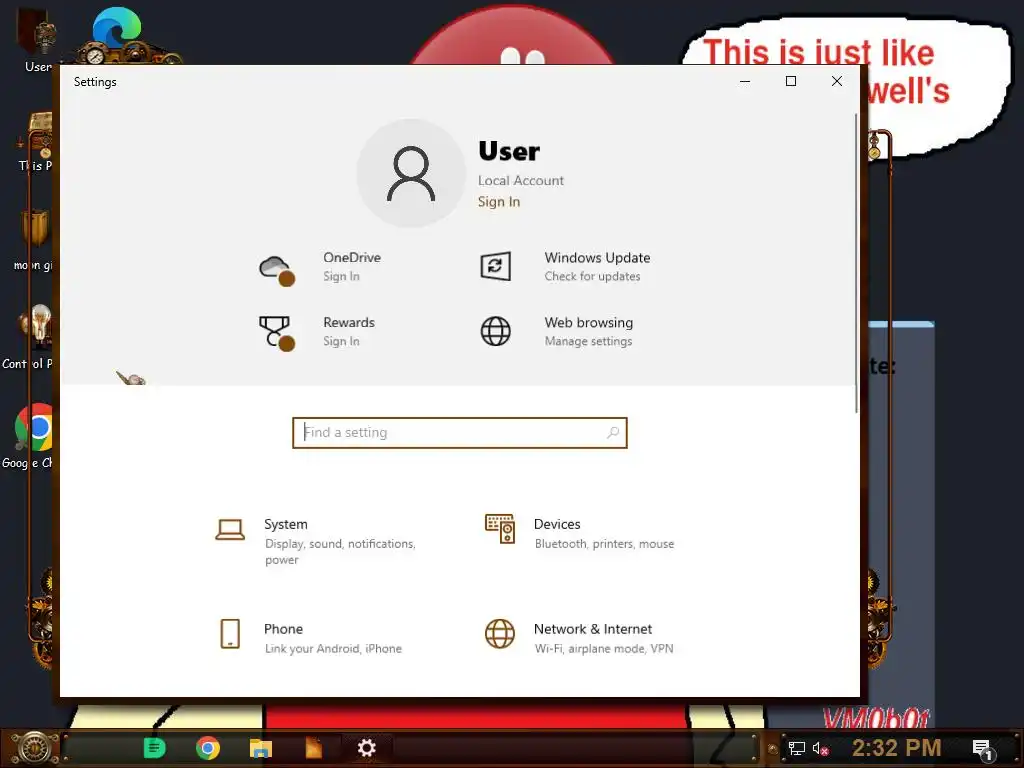Open Devices via keyboard and speaker icon
Image resolution: width=1024 pixels, height=768 pixels.
pyautogui.click(x=500, y=529)
